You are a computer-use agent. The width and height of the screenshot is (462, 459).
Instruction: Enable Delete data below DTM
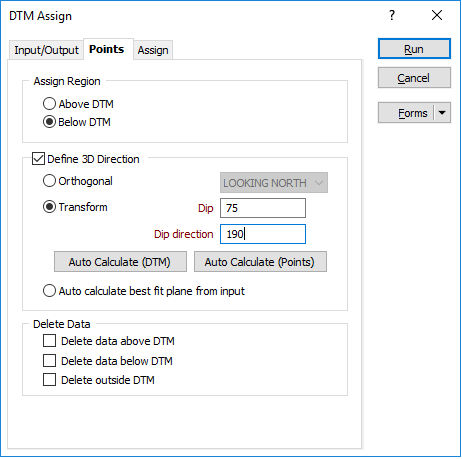coord(49,361)
